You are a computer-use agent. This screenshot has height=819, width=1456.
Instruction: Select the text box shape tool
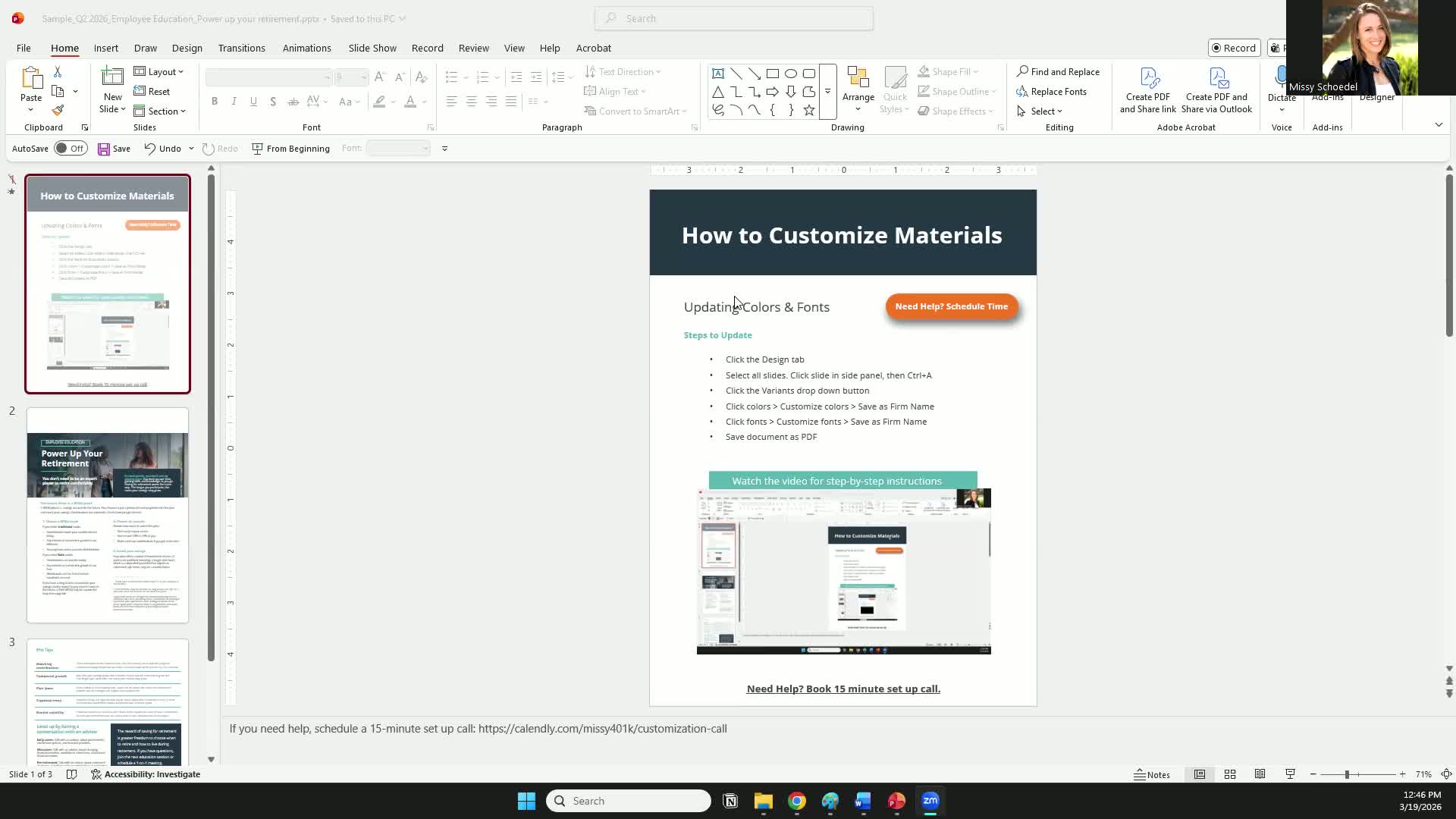[717, 74]
